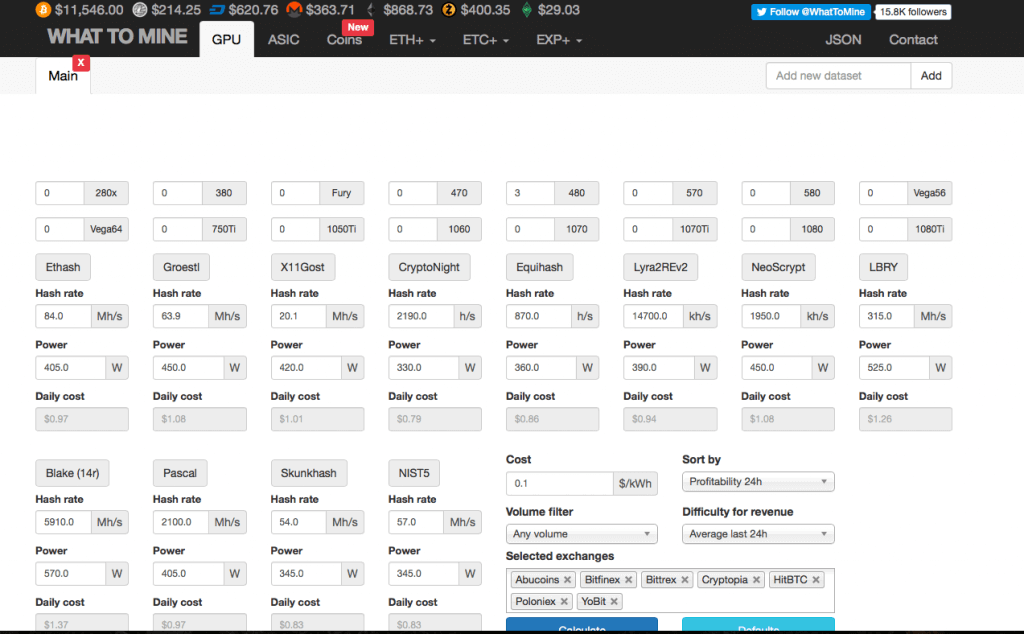Expand the ETH+ navigation menu

point(412,40)
